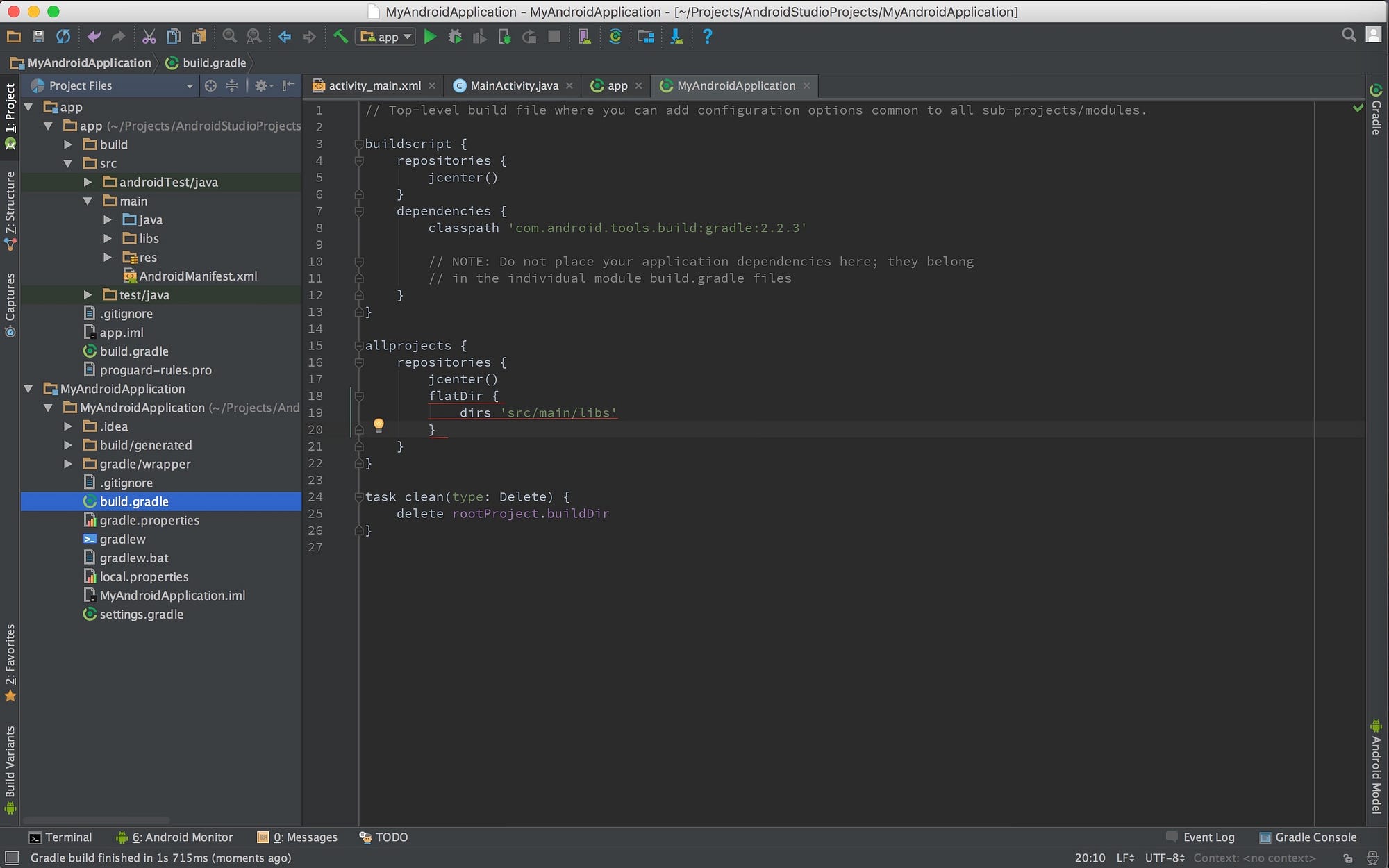Image resolution: width=1389 pixels, height=868 pixels.
Task: Expand the .idea folder
Action: click(68, 426)
